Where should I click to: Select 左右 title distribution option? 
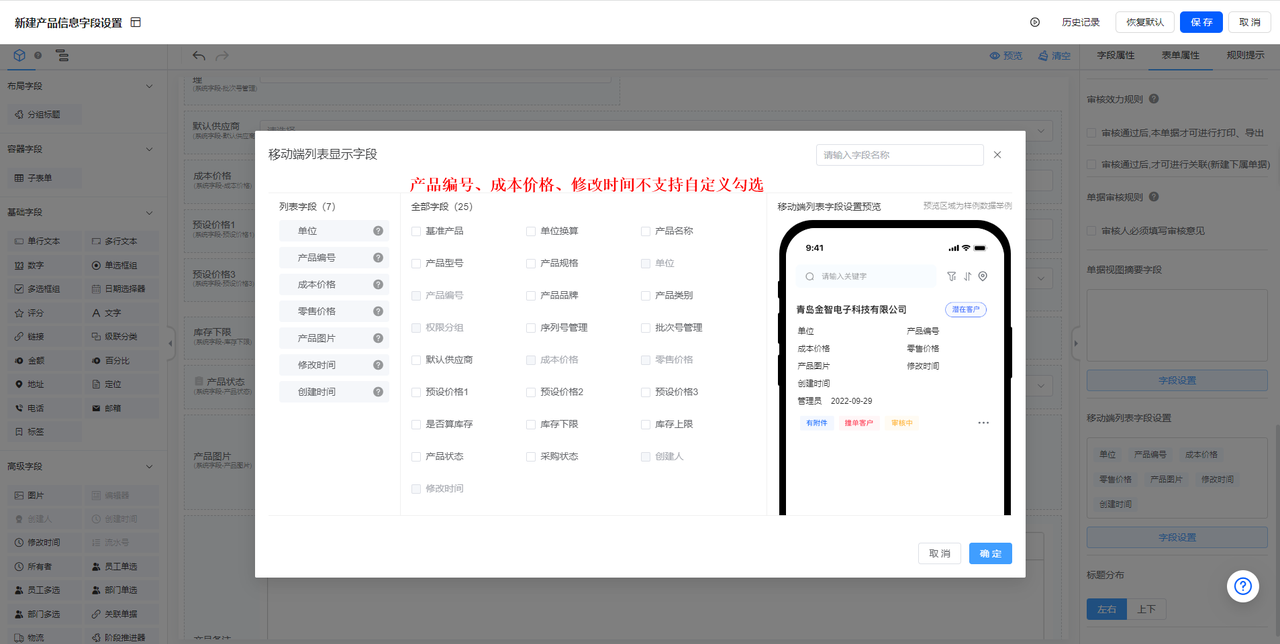(x=1106, y=609)
